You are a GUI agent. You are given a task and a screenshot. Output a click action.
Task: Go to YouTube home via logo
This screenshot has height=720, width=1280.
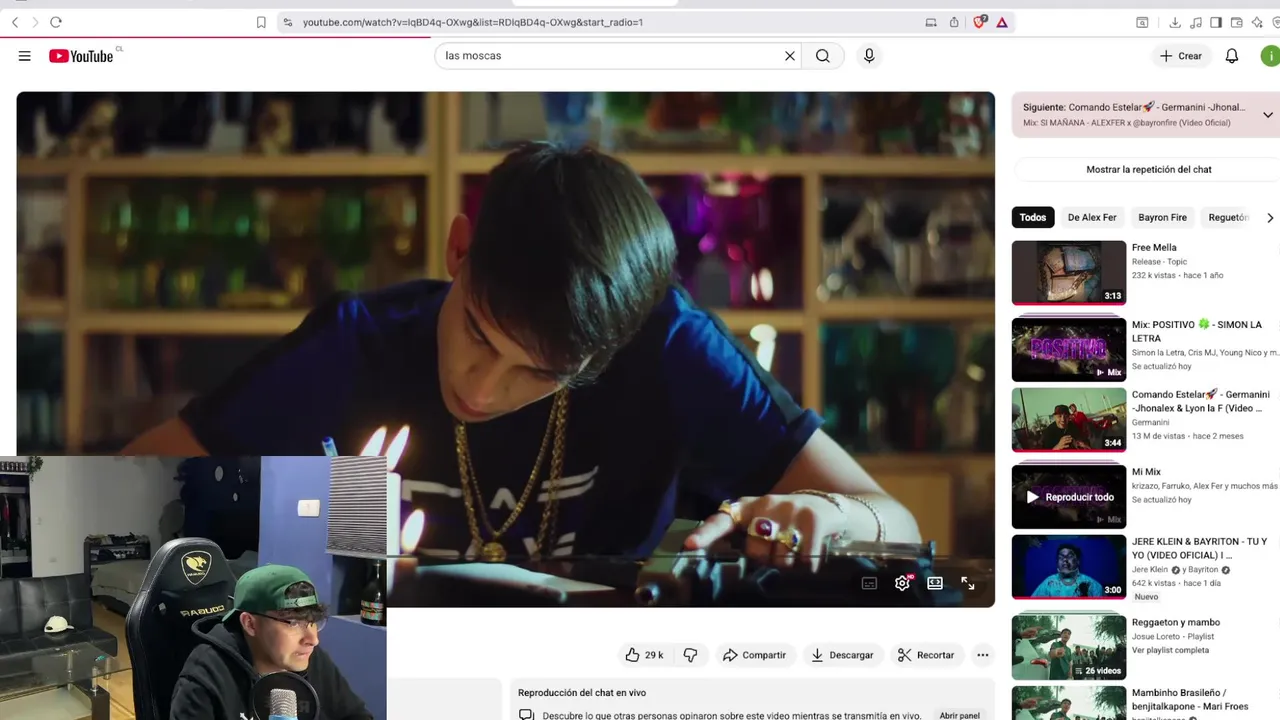[x=81, y=56]
